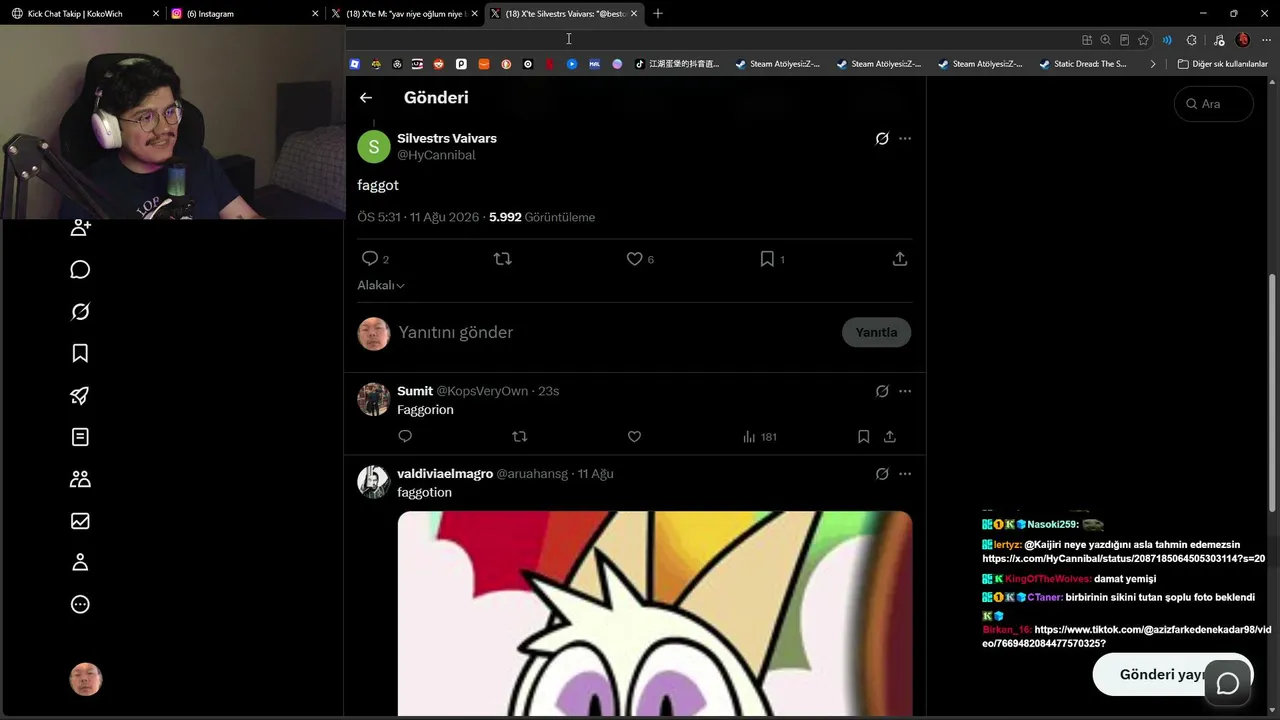Like the Silvestrs Vaivars post

(634, 259)
